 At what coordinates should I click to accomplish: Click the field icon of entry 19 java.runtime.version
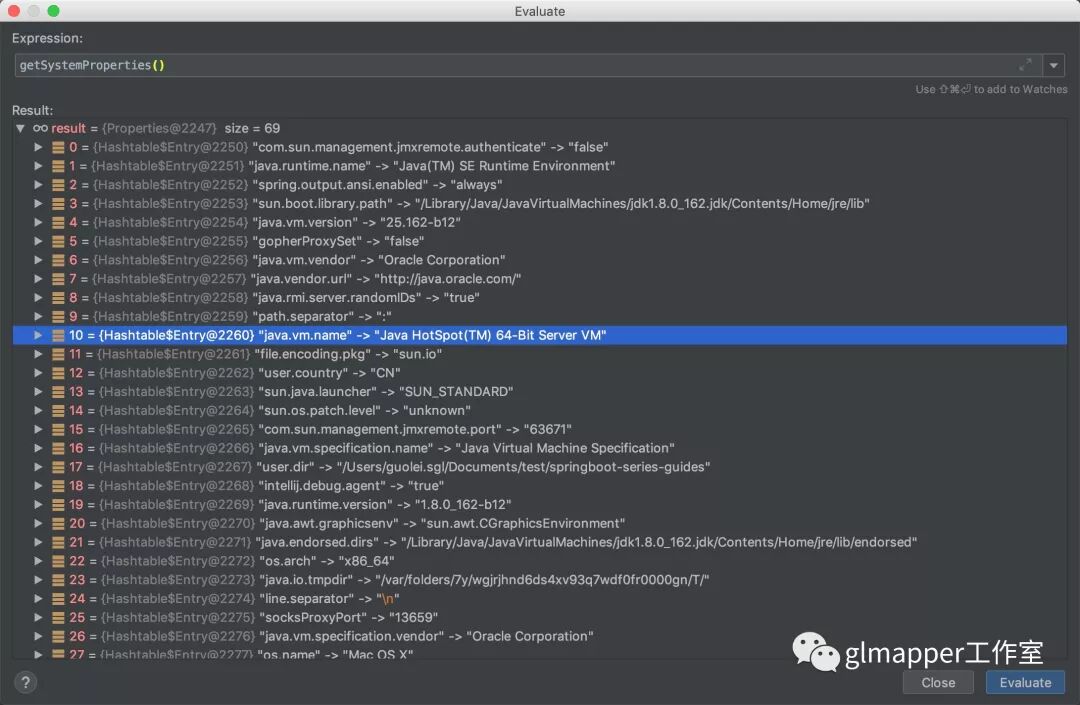(59, 505)
